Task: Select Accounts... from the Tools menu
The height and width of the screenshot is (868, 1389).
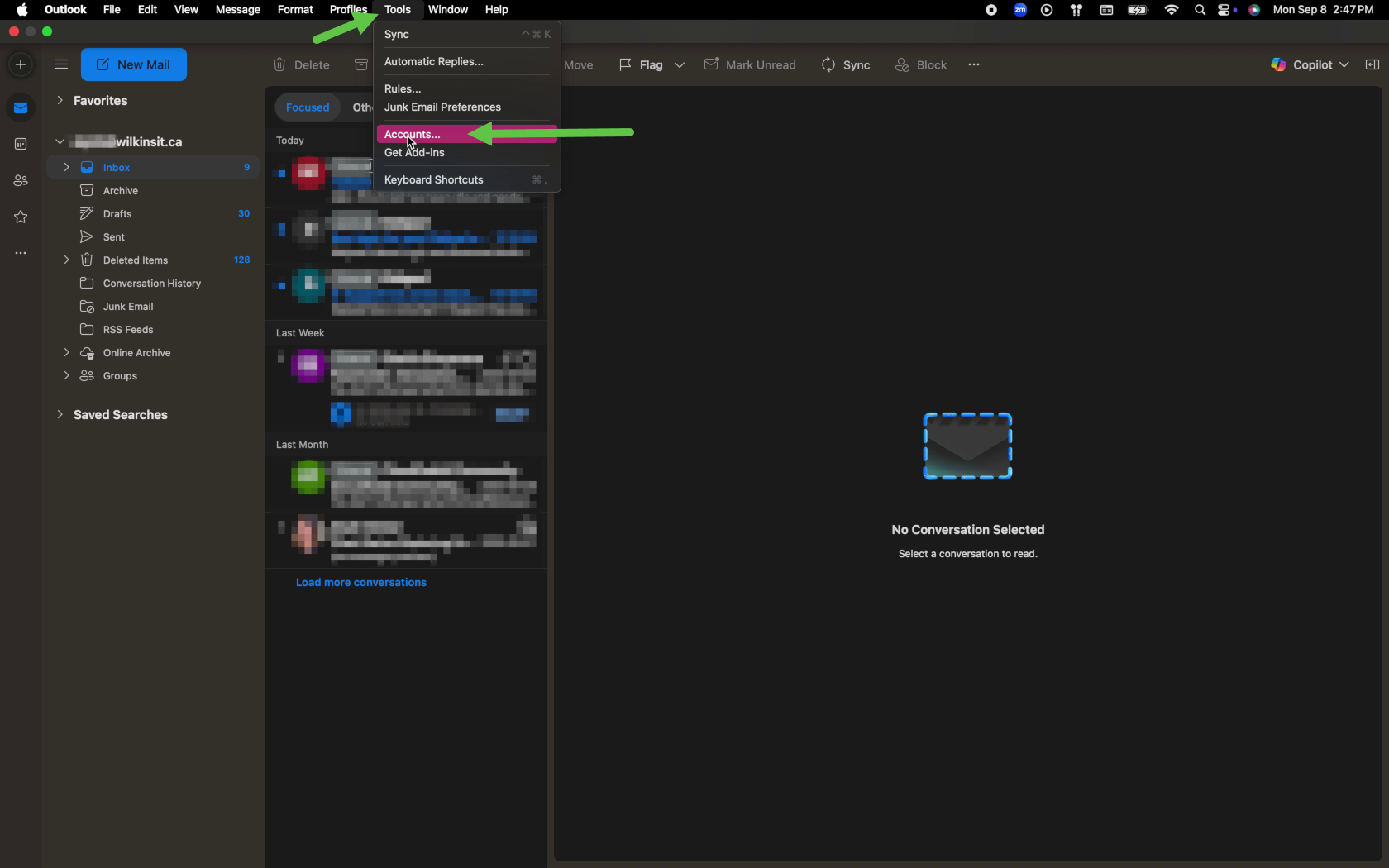Action: coord(413,134)
